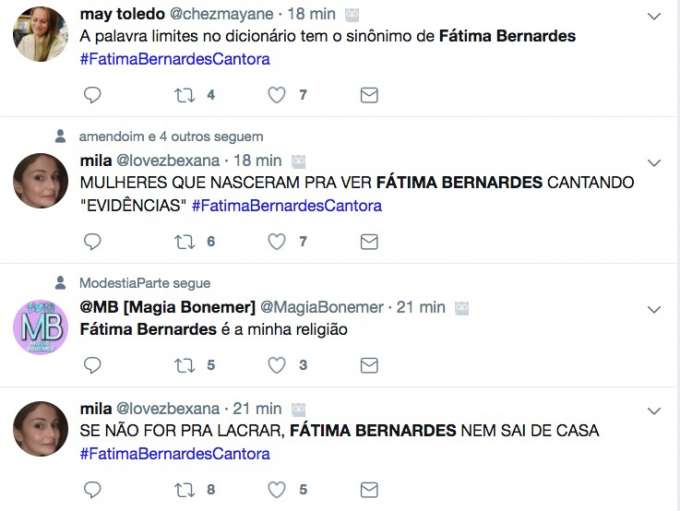Viewport: 680px width, 511px height.
Task: Like mila's 'NEM SAI DE CASA' tweet
Action: [277, 489]
